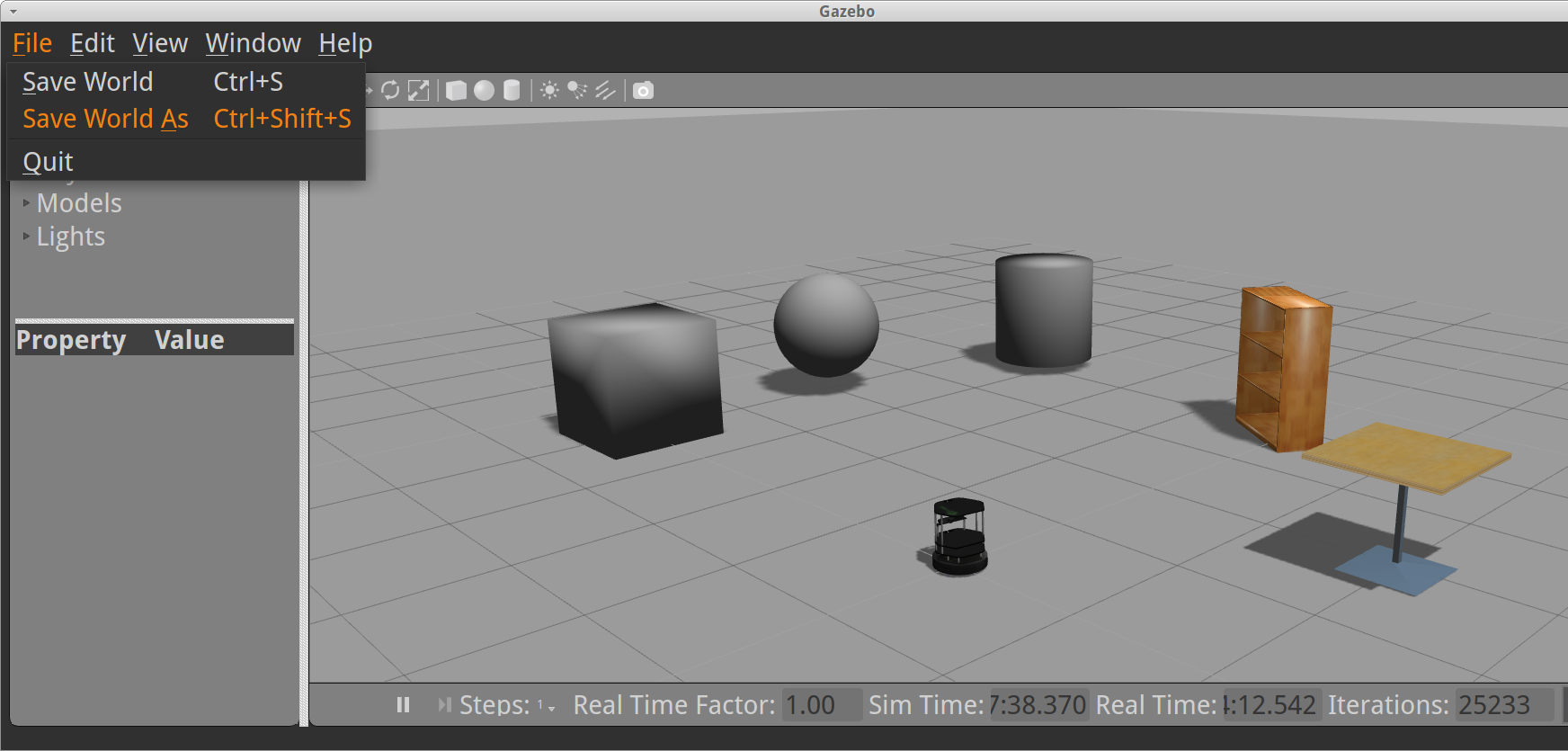Select the scale mode tool
Screen dimensions: 1568x751
(x=418, y=91)
